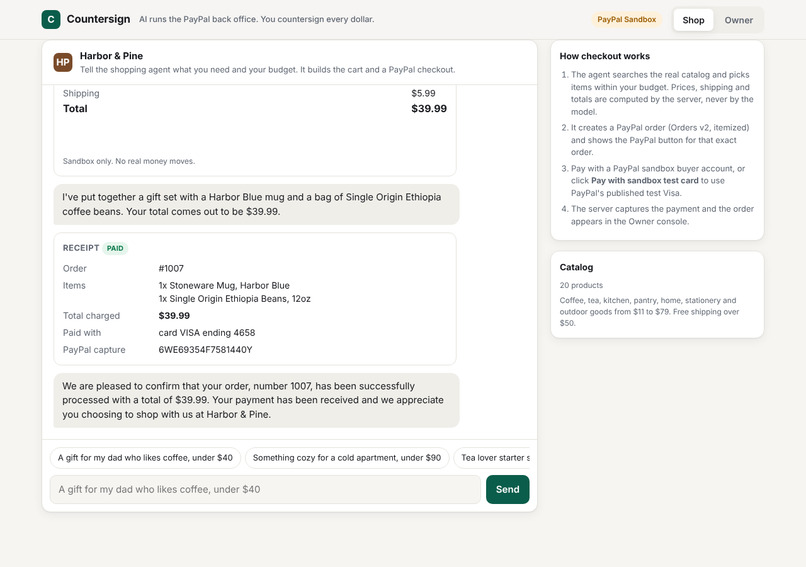806x567 pixels.
Task: Click 'Sandbox only. No real money moves.' note
Action: click(x=129, y=161)
